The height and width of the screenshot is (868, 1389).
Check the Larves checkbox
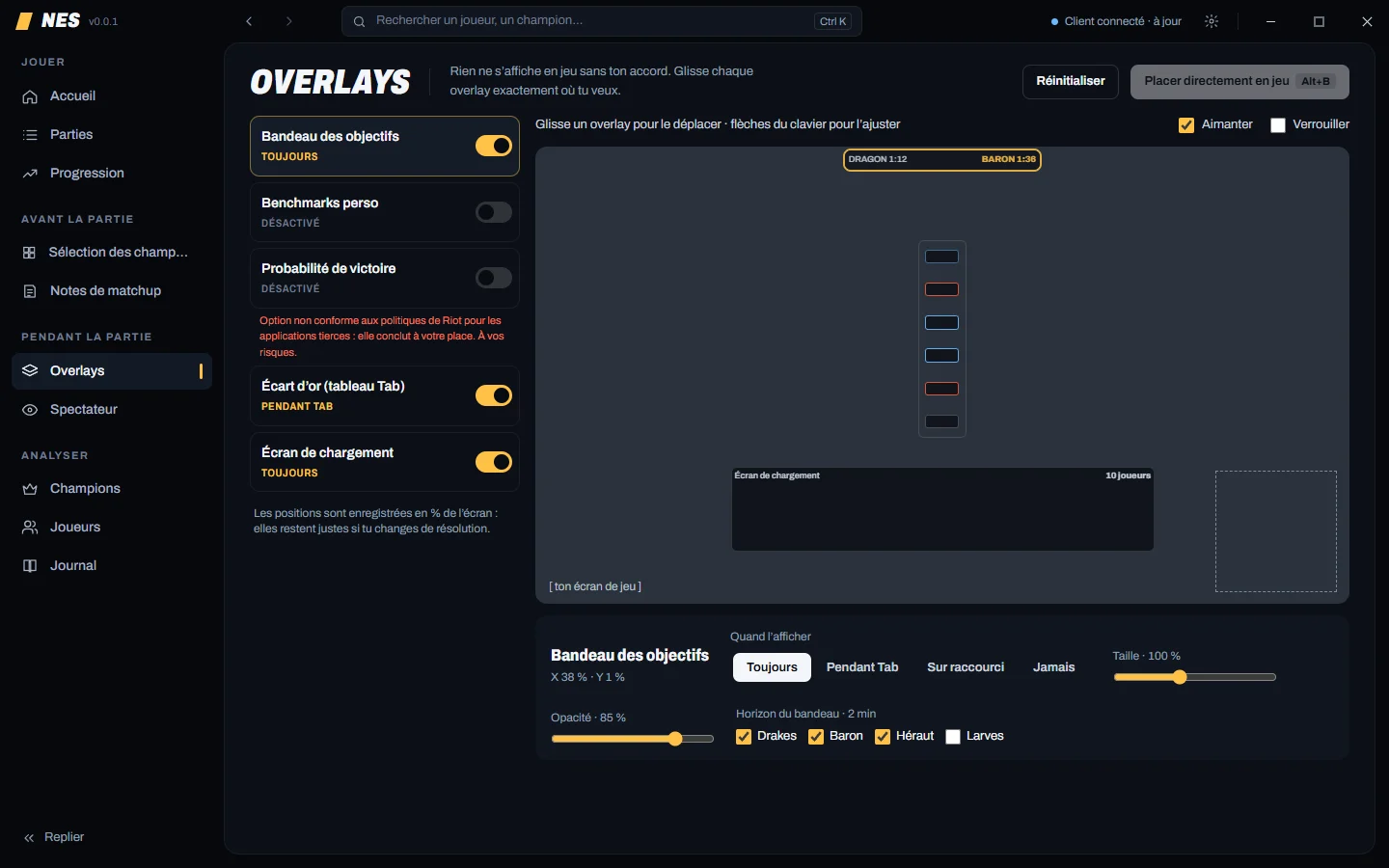click(x=953, y=737)
